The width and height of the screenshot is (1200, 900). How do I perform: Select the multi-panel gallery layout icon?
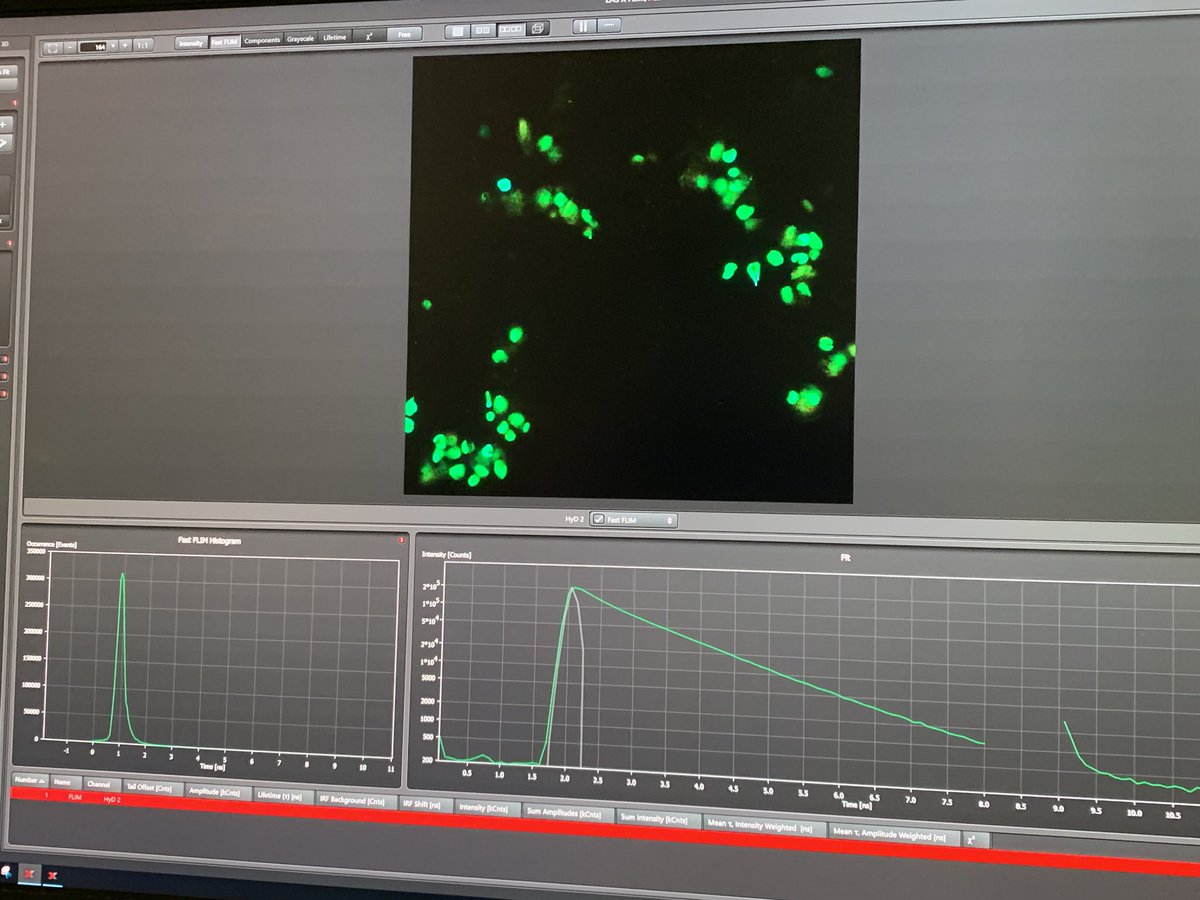(x=510, y=29)
